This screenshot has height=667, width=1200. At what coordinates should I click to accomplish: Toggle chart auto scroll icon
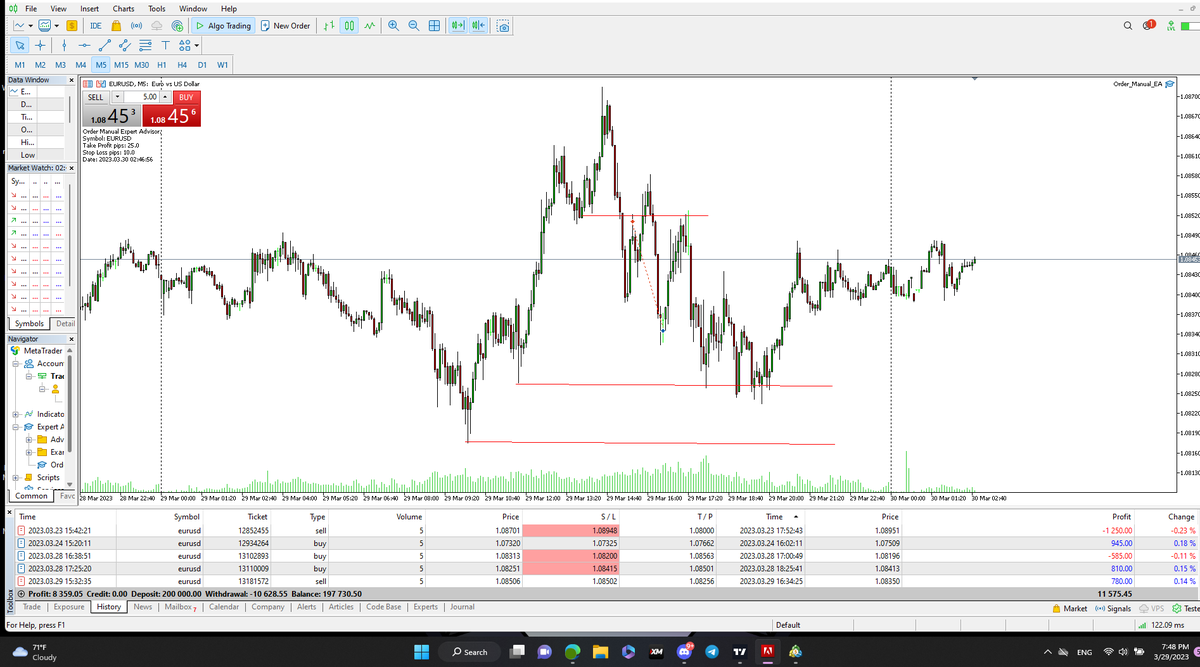pyautogui.click(x=458, y=25)
